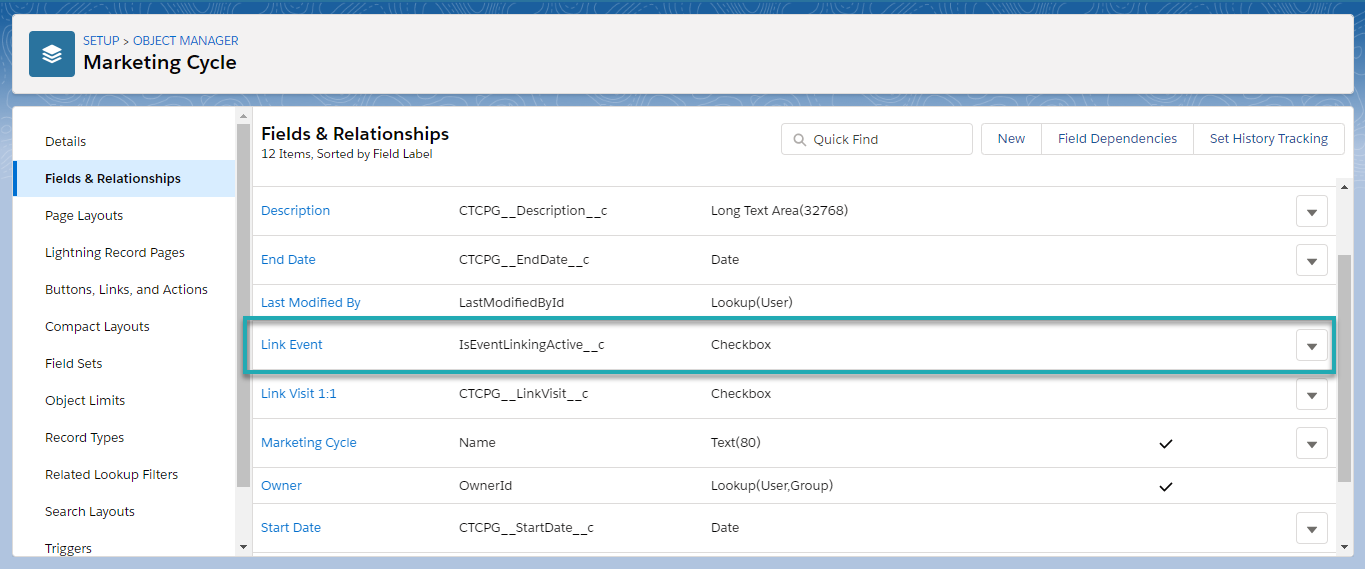Open Field Dependencies
The image size is (1365, 569).
click(1117, 139)
